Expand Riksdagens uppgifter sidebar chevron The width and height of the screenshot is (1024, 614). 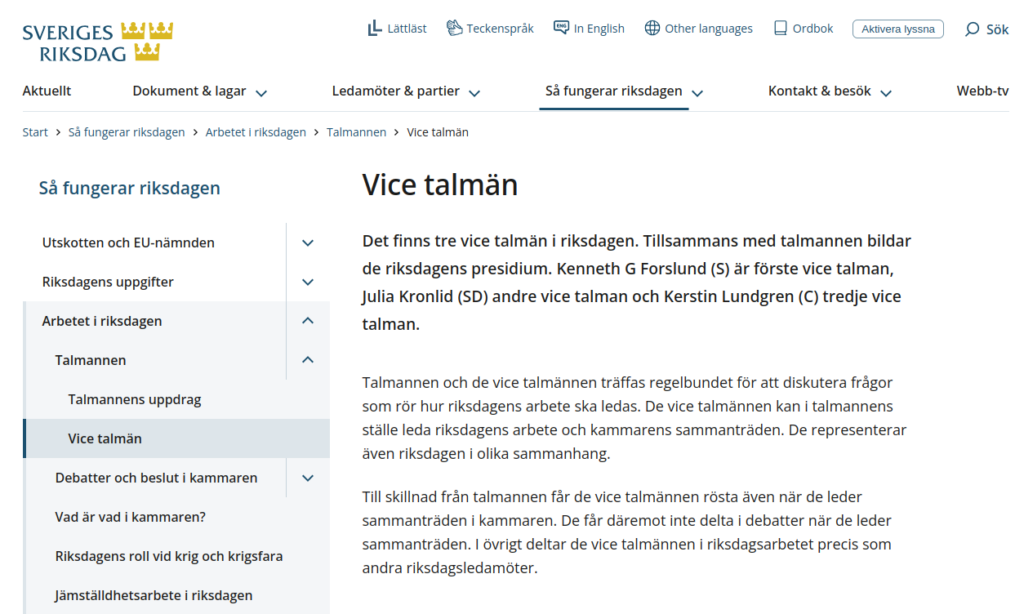click(x=308, y=282)
